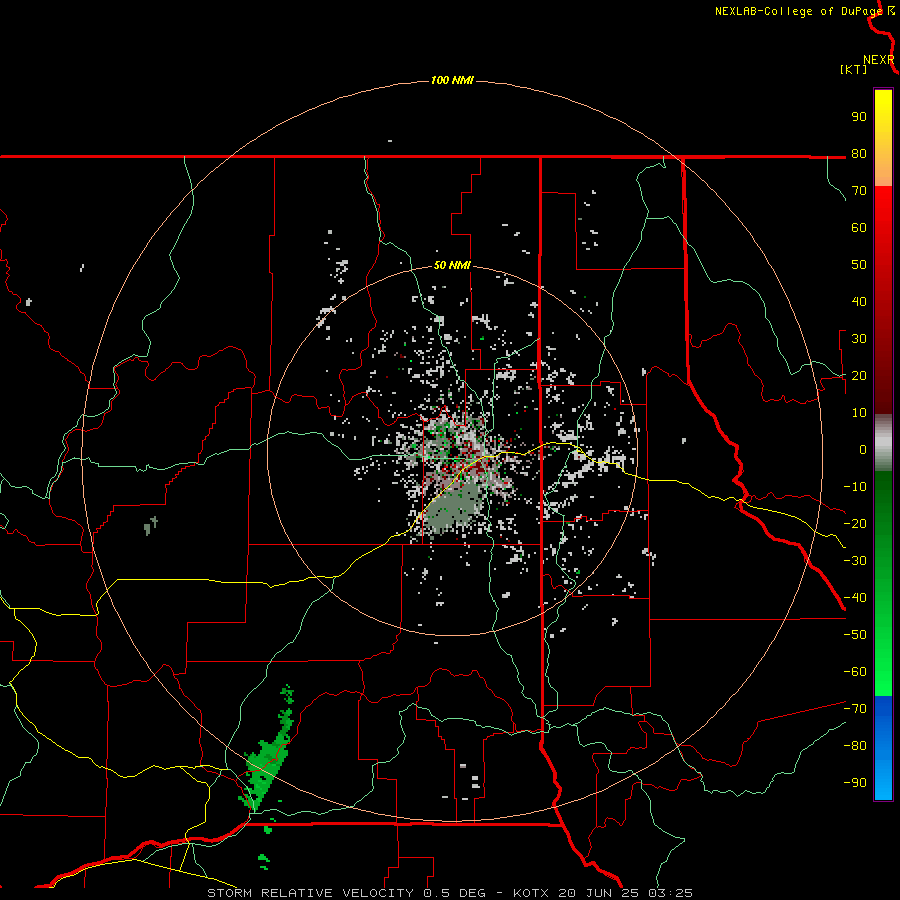Click the Storm Relative Velocity caption at bottom
Screen dimensions: 900x900
(449, 893)
